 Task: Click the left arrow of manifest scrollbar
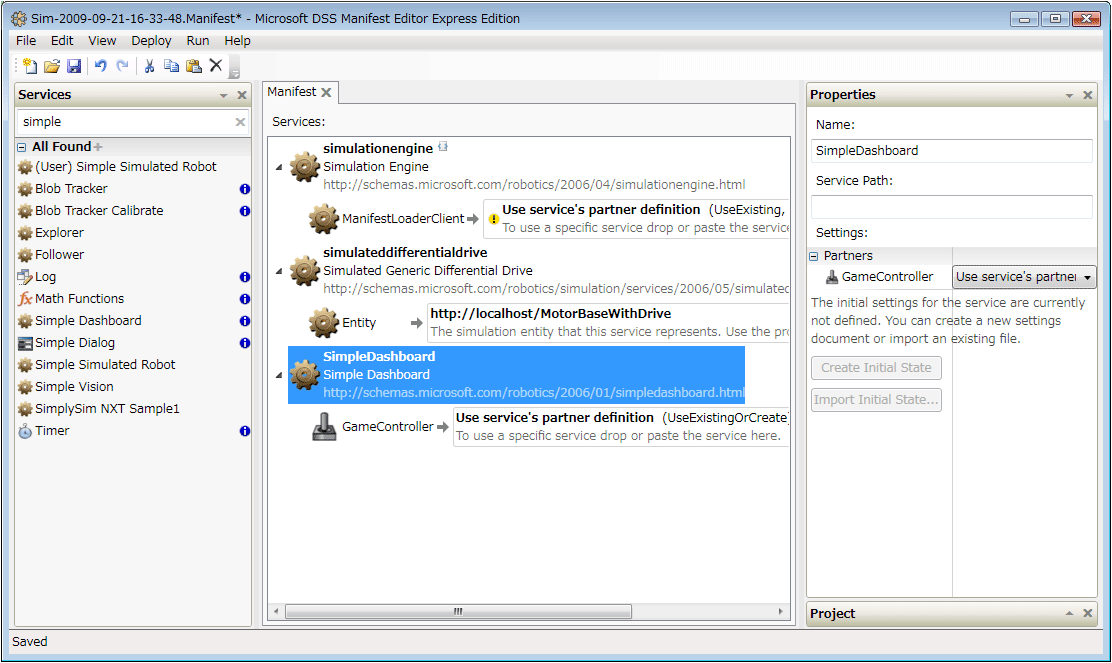[x=277, y=611]
